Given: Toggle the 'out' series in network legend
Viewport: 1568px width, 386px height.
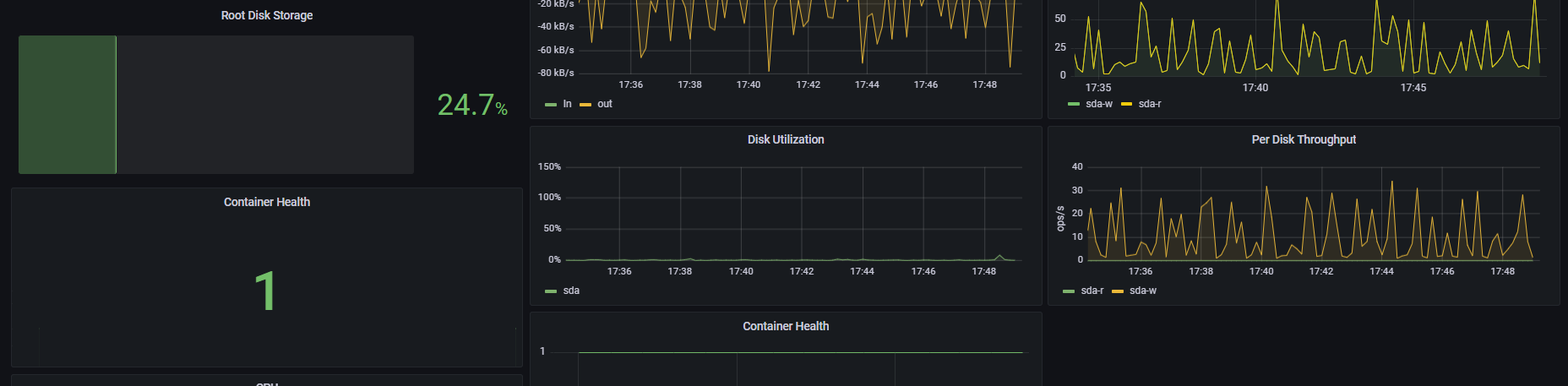Looking at the screenshot, I should point(605,104).
